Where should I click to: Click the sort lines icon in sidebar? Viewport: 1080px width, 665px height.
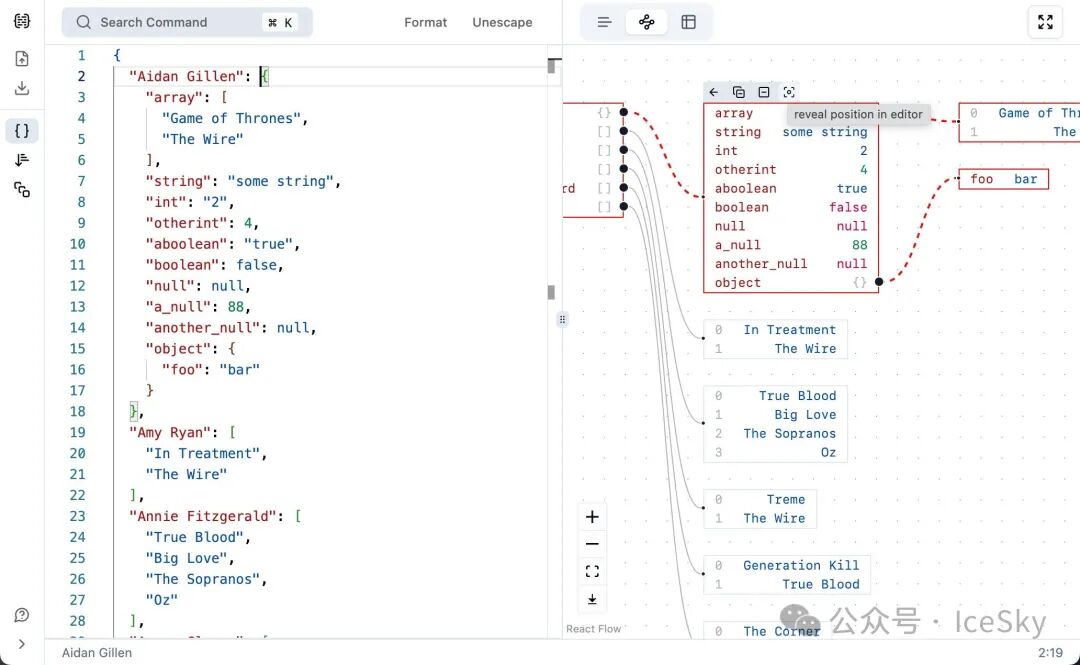(x=22, y=160)
